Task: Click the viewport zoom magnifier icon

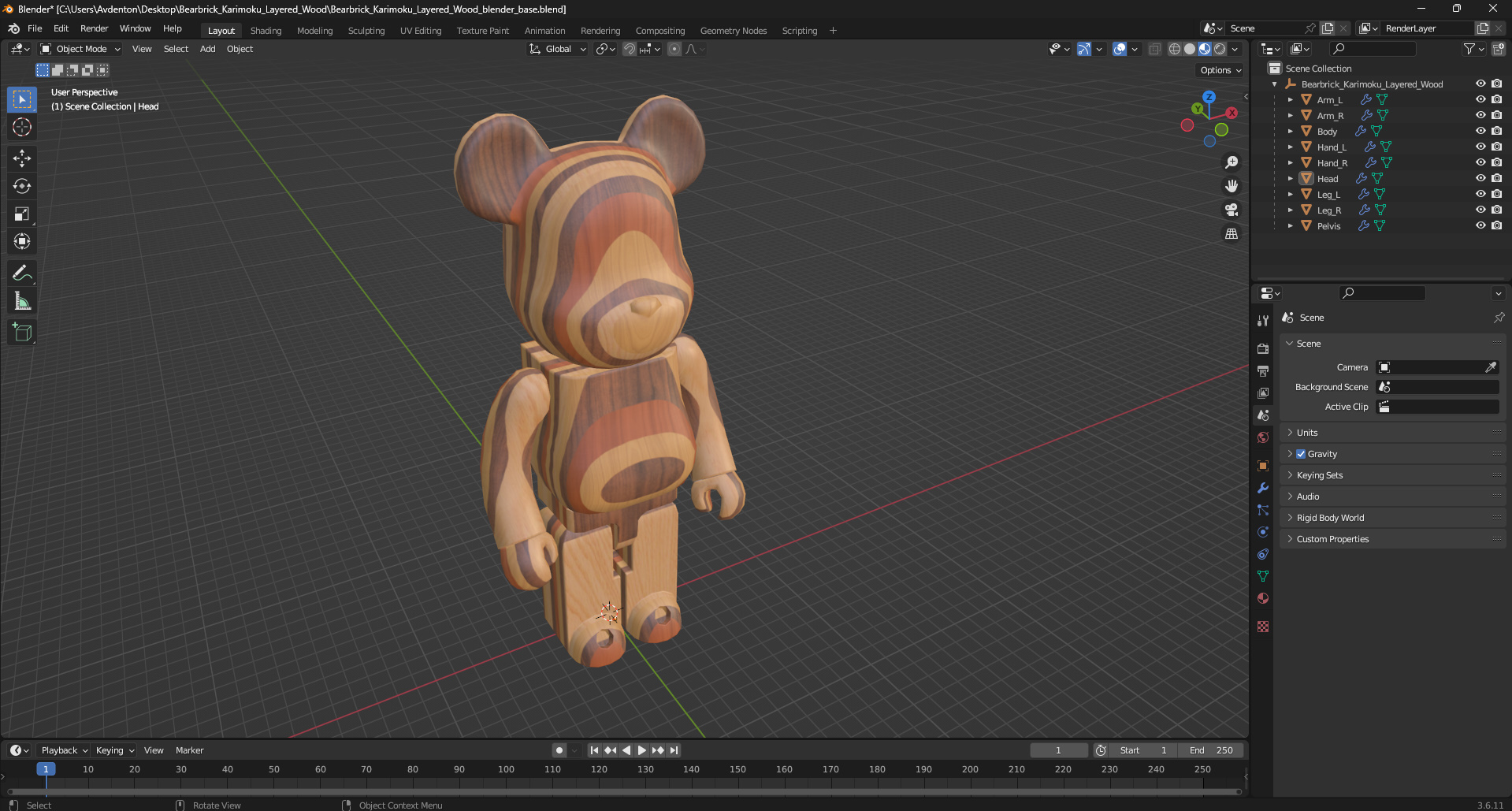Action: click(1232, 162)
